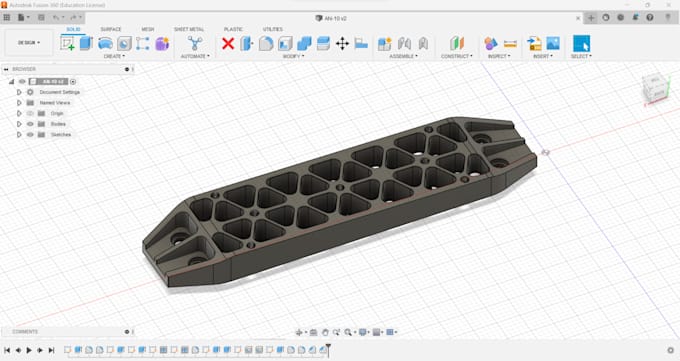Switch to the SURFACE tab
The width and height of the screenshot is (680, 361).
pyautogui.click(x=111, y=29)
